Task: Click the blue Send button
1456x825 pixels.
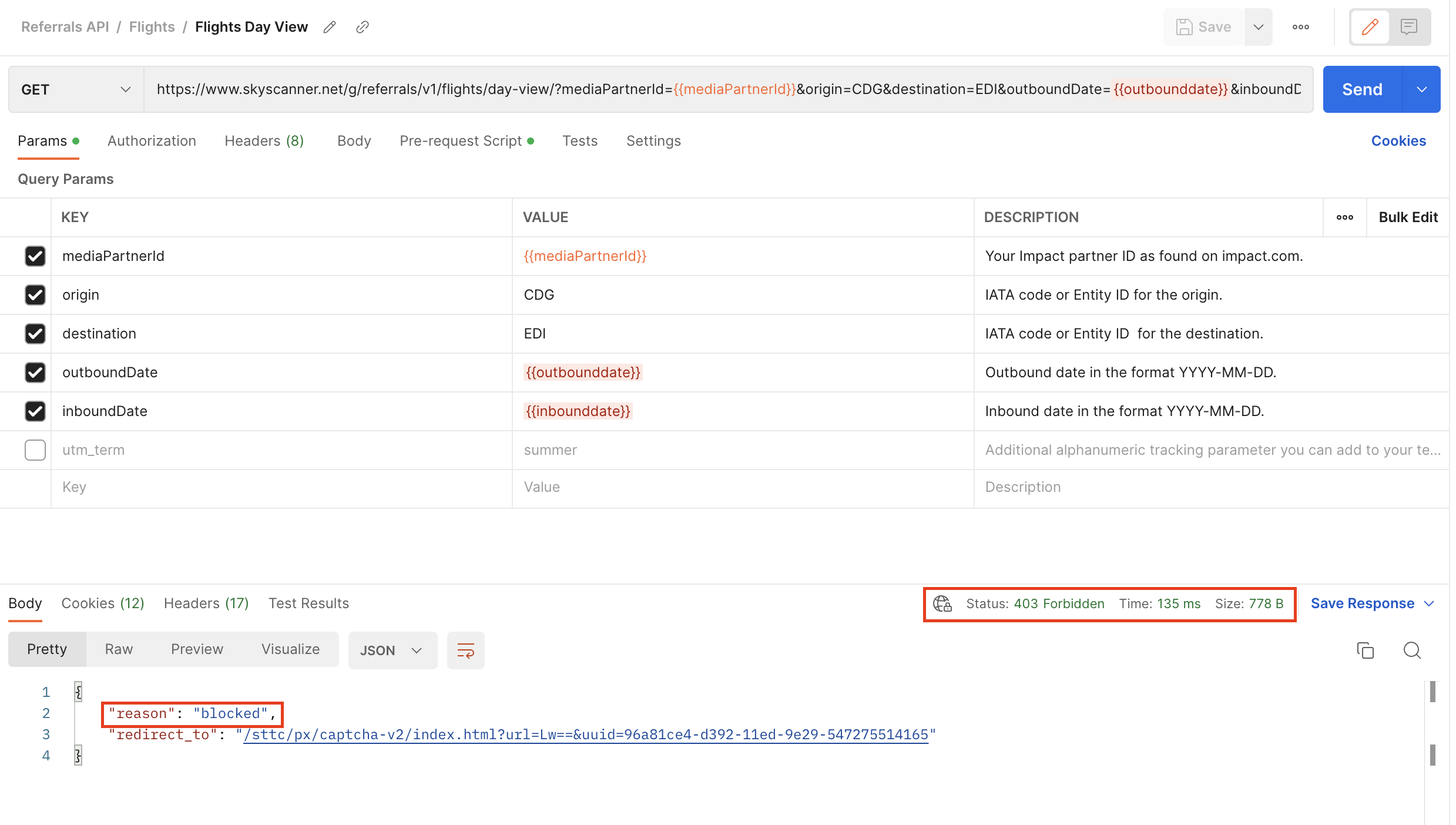Action: pos(1362,89)
